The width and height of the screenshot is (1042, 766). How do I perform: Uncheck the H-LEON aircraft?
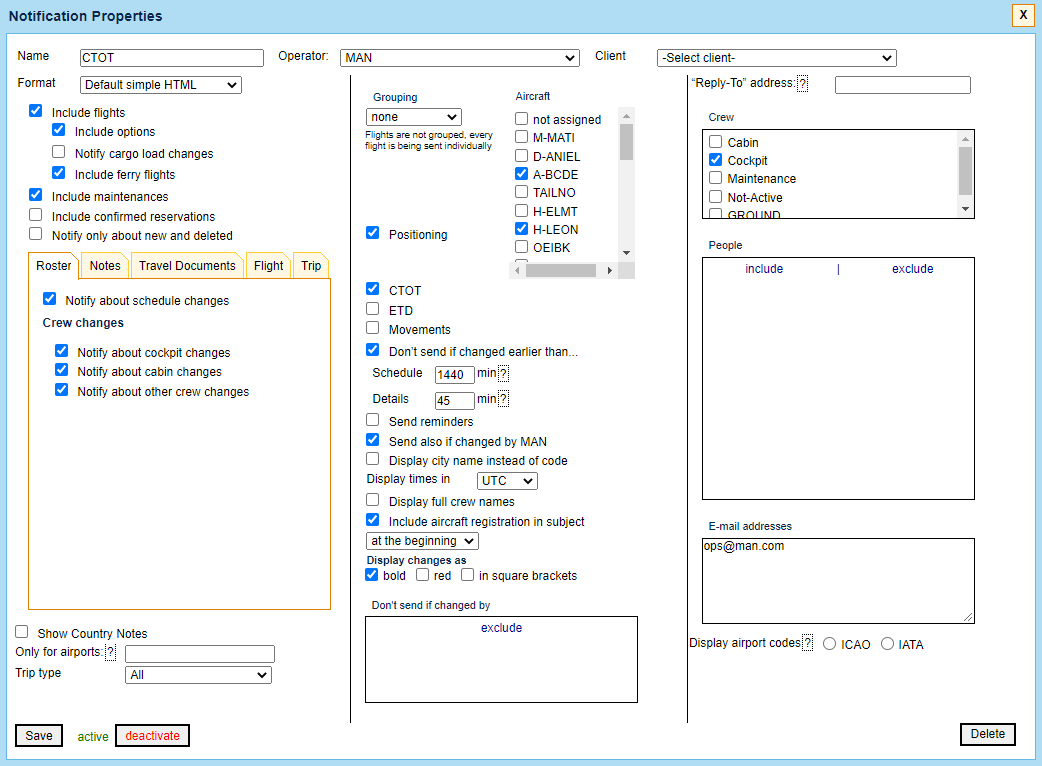pyautogui.click(x=522, y=229)
